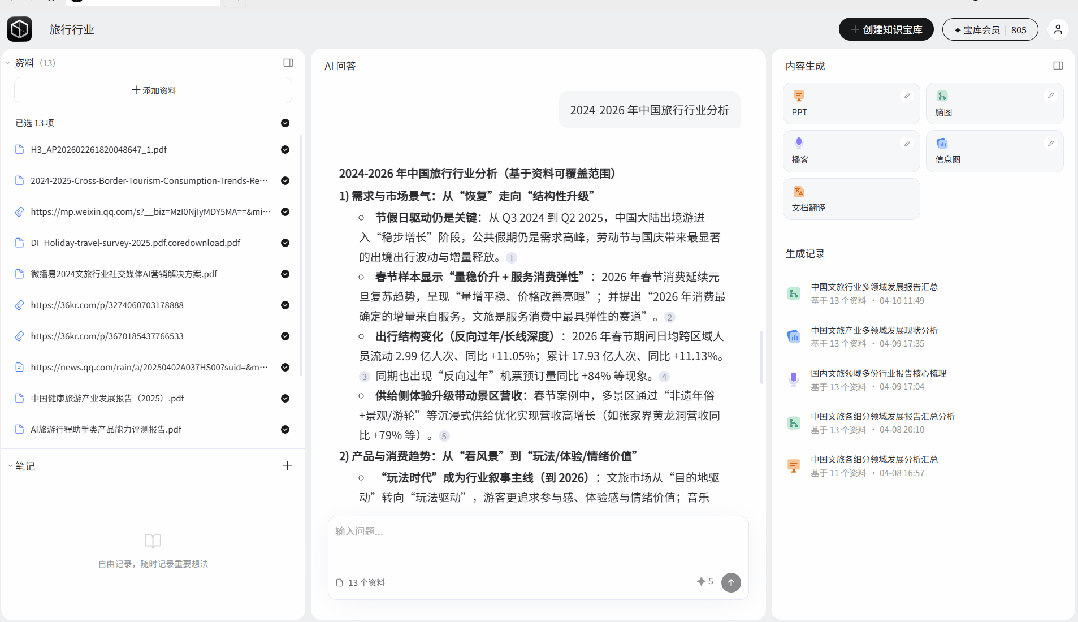Image resolution: width=1078 pixels, height=622 pixels.
Task: Click mind map icon of 04-10 11:49 record
Action: click(x=793, y=293)
